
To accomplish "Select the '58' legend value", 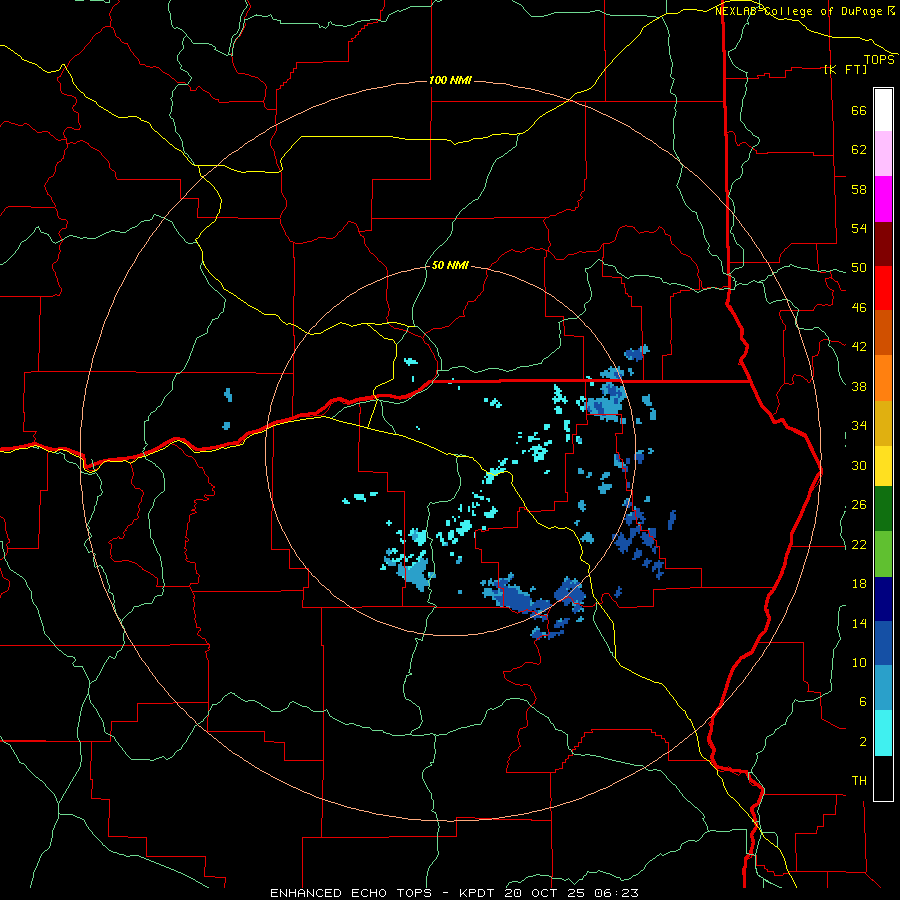I will [859, 189].
